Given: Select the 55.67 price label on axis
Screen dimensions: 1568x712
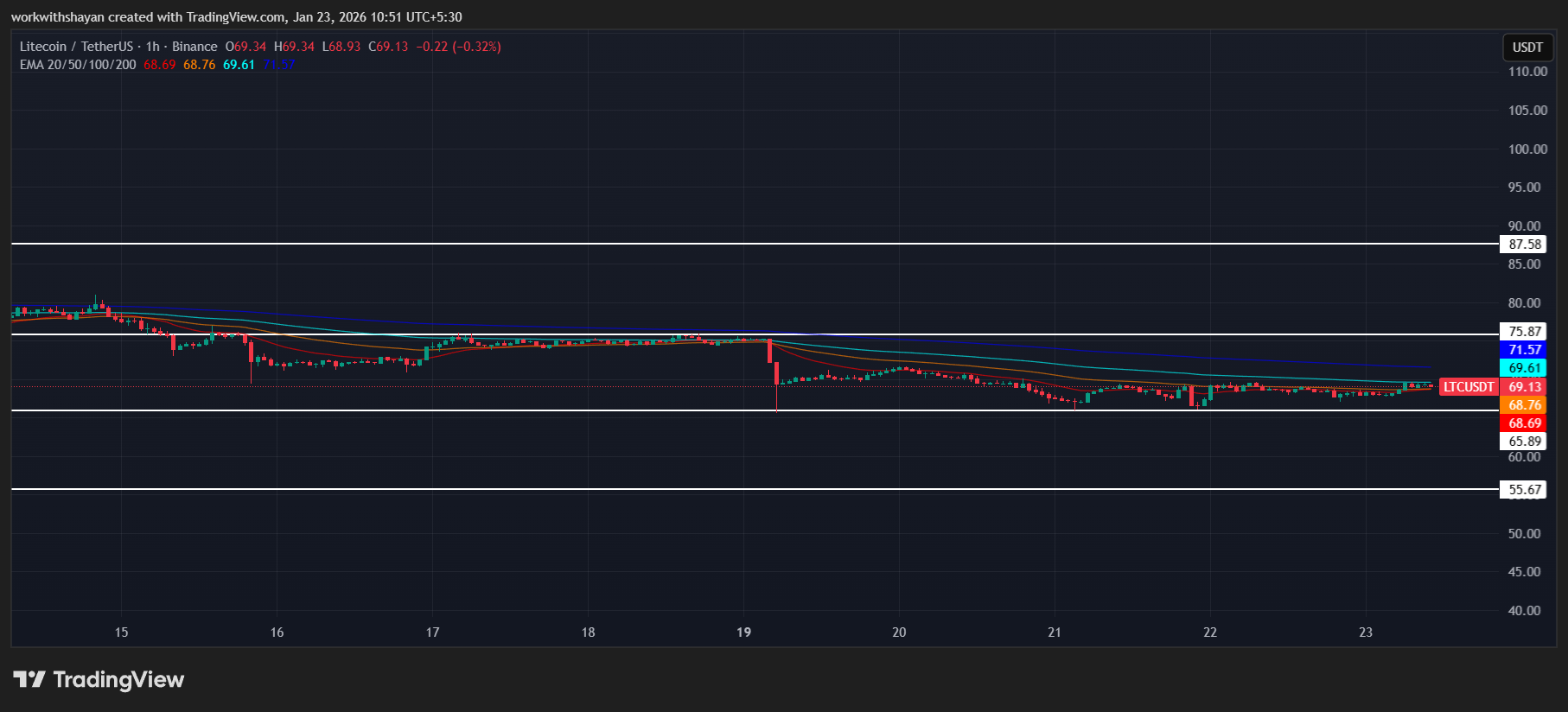Looking at the screenshot, I should point(1525,490).
